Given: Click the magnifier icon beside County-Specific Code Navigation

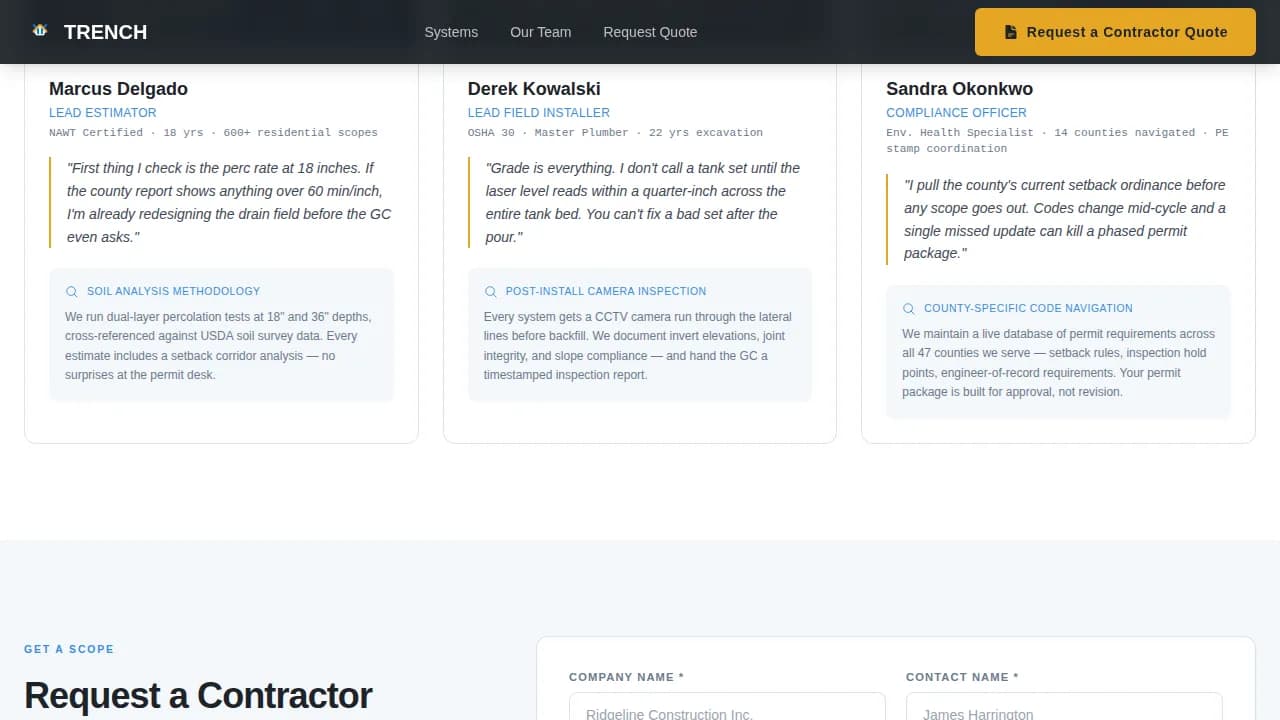Looking at the screenshot, I should 908,308.
